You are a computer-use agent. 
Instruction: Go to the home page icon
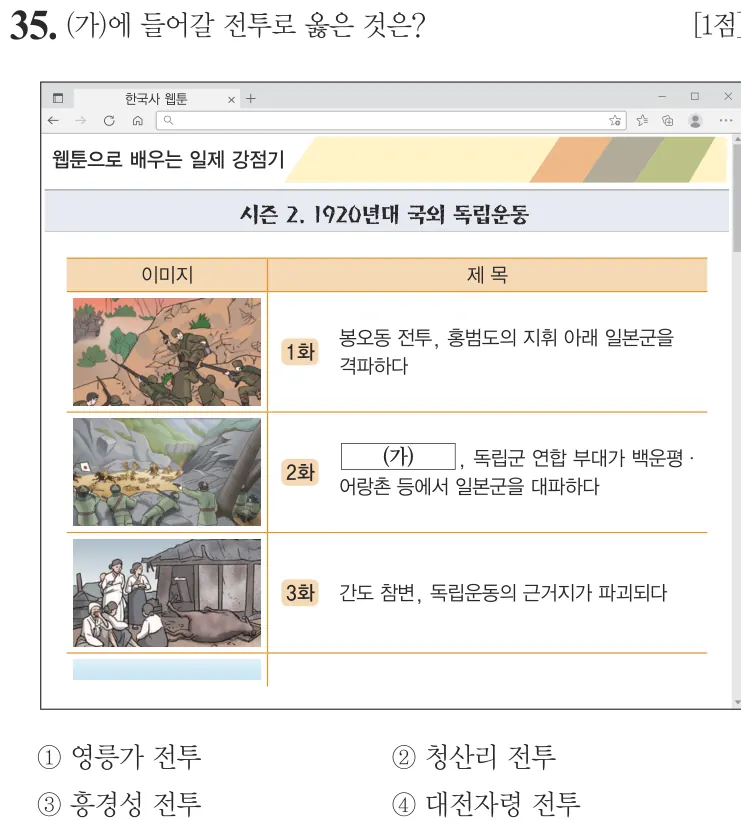[x=137, y=120]
